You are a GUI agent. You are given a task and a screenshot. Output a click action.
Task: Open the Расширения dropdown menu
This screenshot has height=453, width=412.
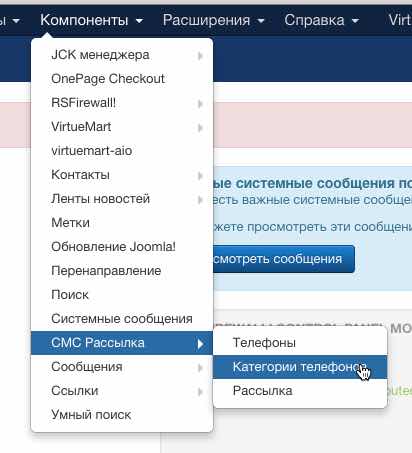[213, 21]
